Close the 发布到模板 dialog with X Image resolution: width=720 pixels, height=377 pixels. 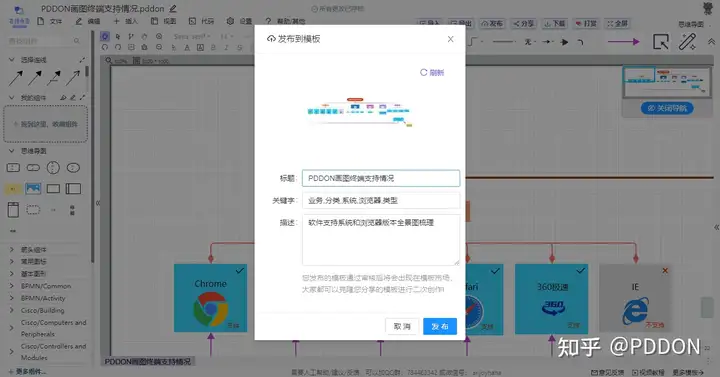point(450,39)
